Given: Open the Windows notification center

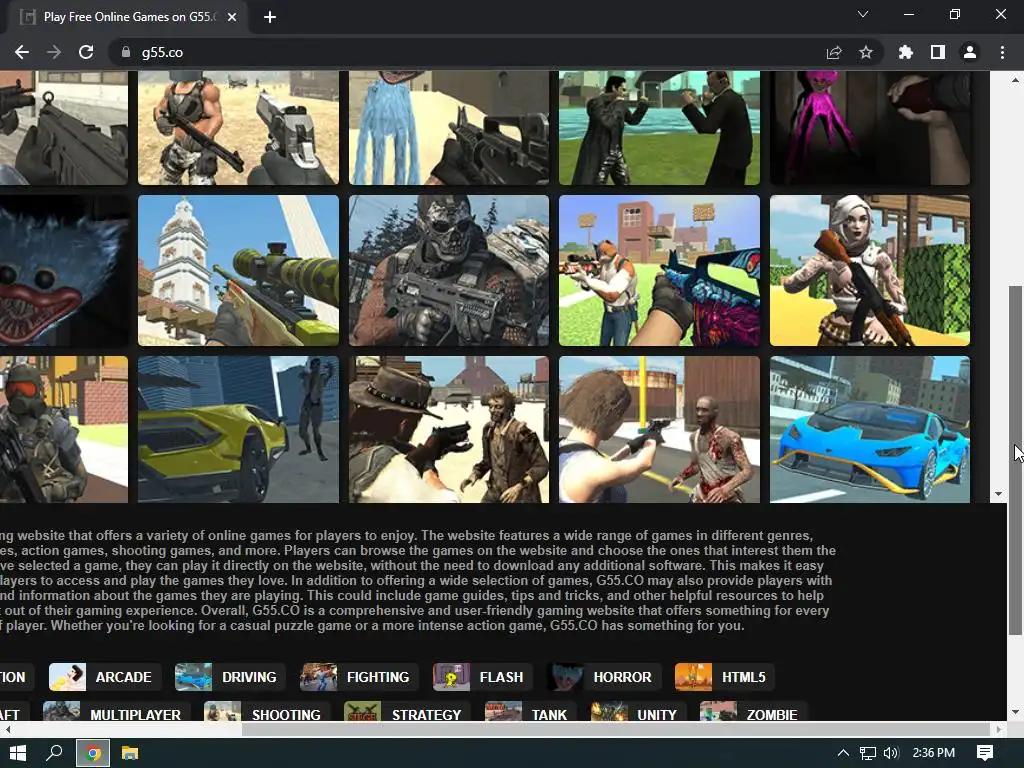Looking at the screenshot, I should [985, 753].
